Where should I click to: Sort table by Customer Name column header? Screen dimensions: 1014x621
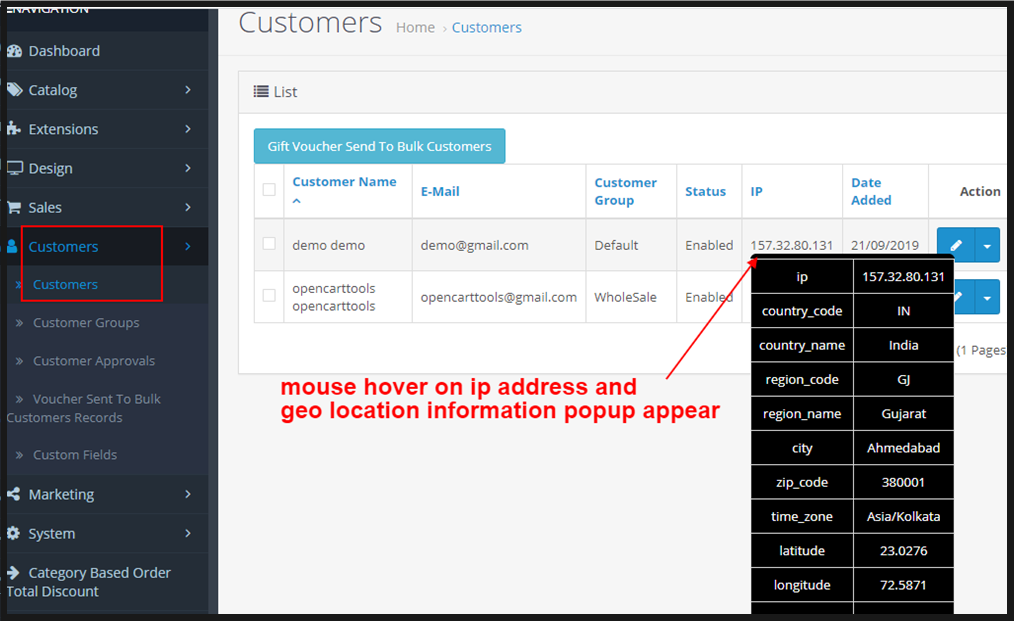344,182
